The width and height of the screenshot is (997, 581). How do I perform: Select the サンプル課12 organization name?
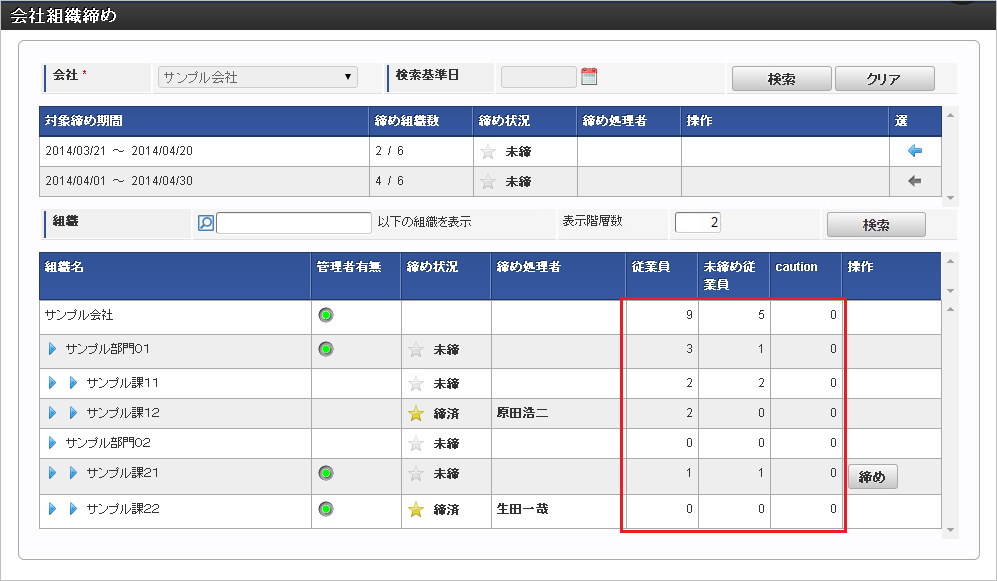pyautogui.click(x=123, y=413)
